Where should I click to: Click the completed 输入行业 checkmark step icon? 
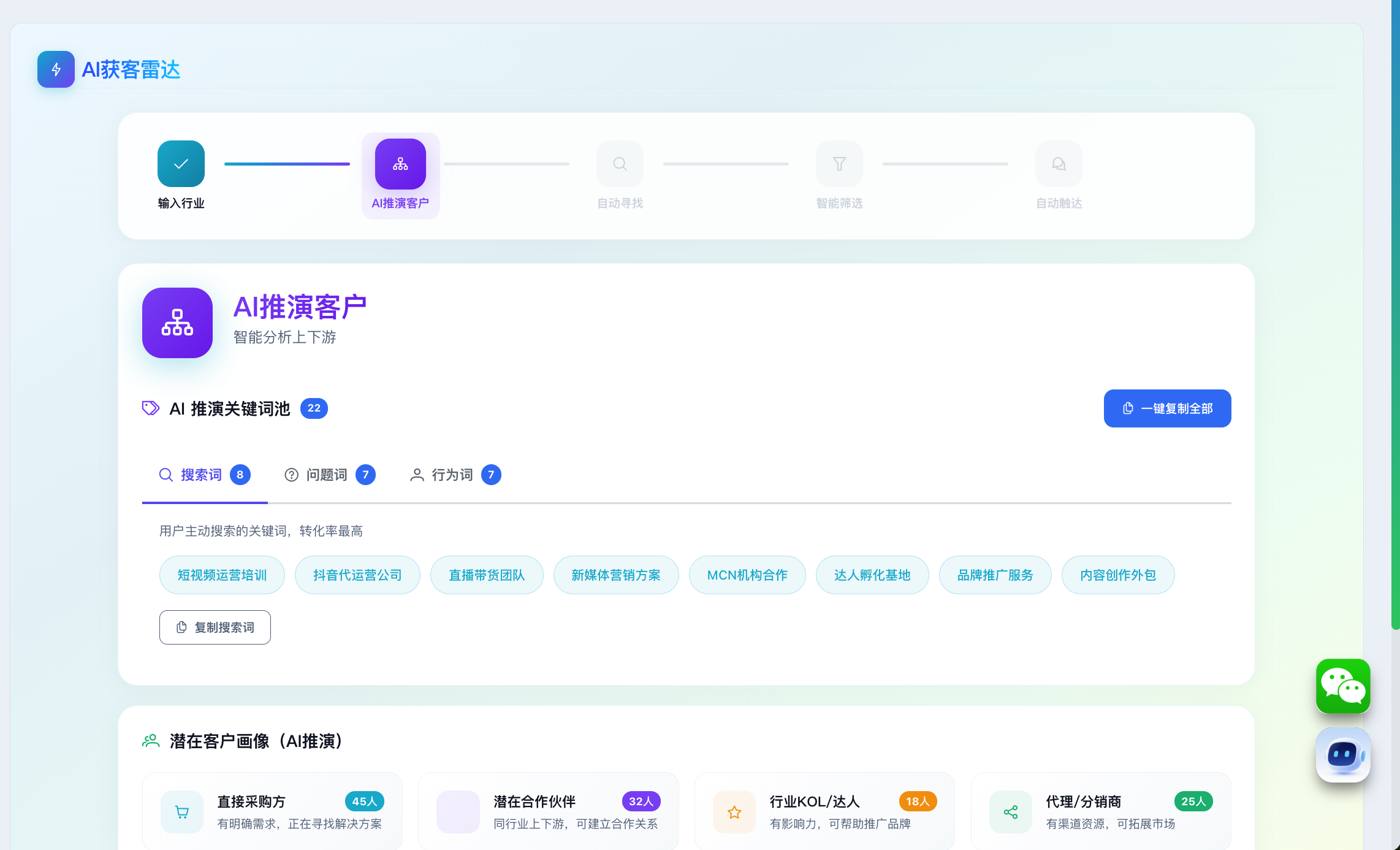click(181, 164)
